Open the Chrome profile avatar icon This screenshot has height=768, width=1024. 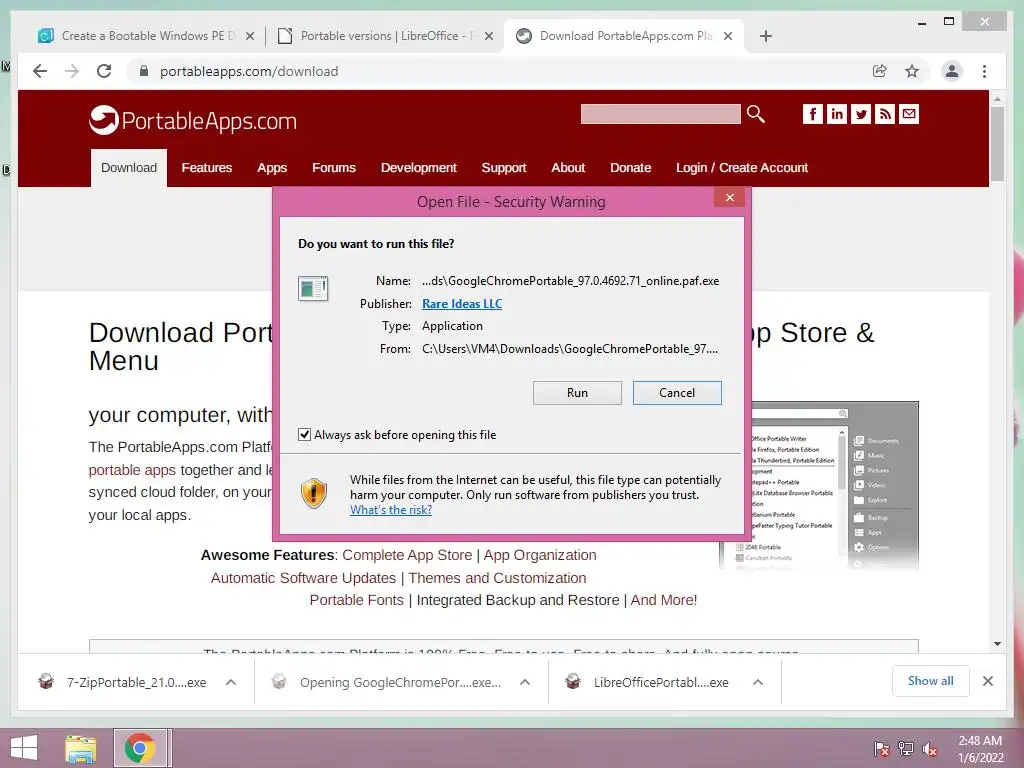(952, 71)
